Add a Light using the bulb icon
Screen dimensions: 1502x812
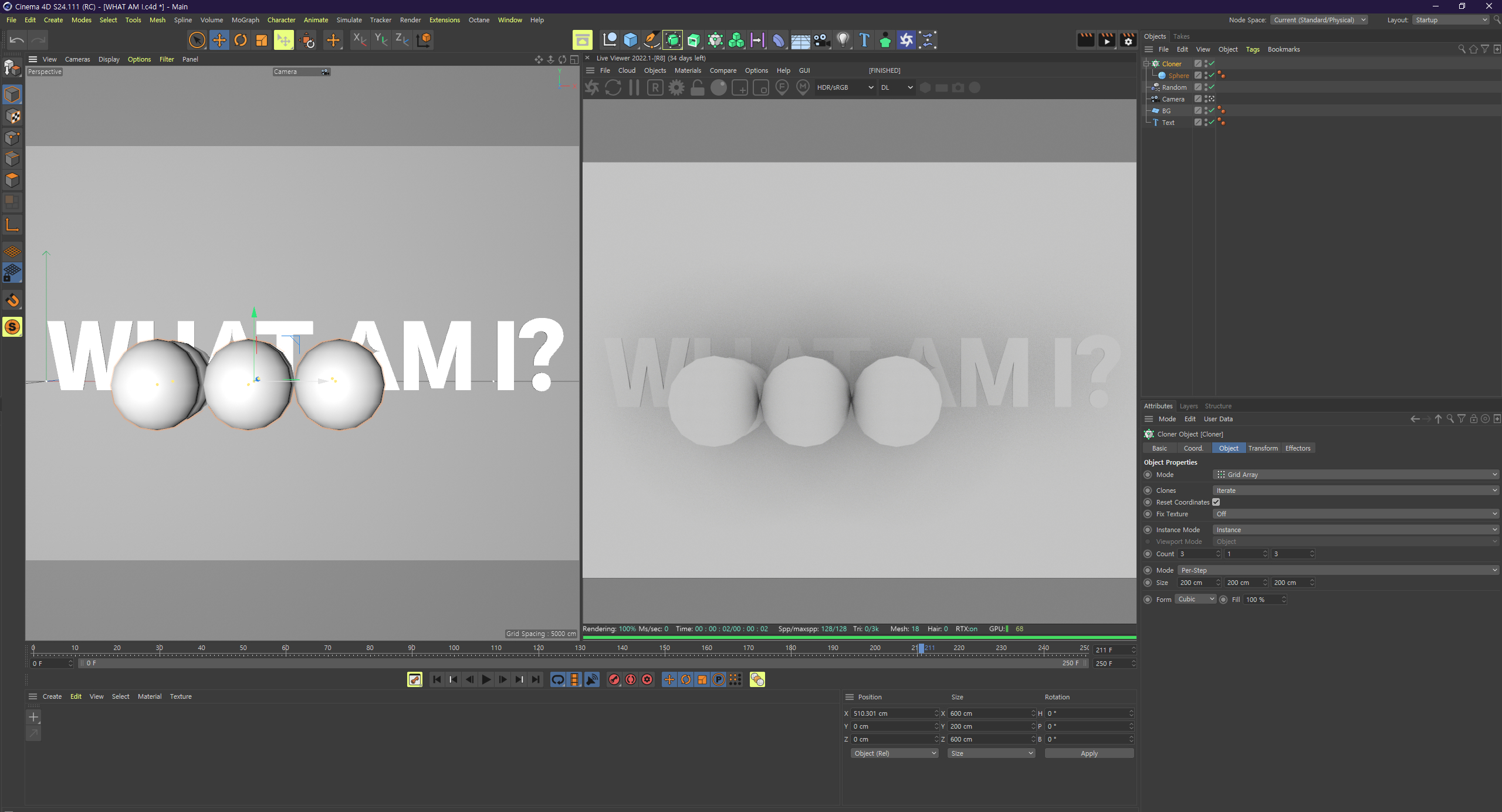tap(843, 40)
